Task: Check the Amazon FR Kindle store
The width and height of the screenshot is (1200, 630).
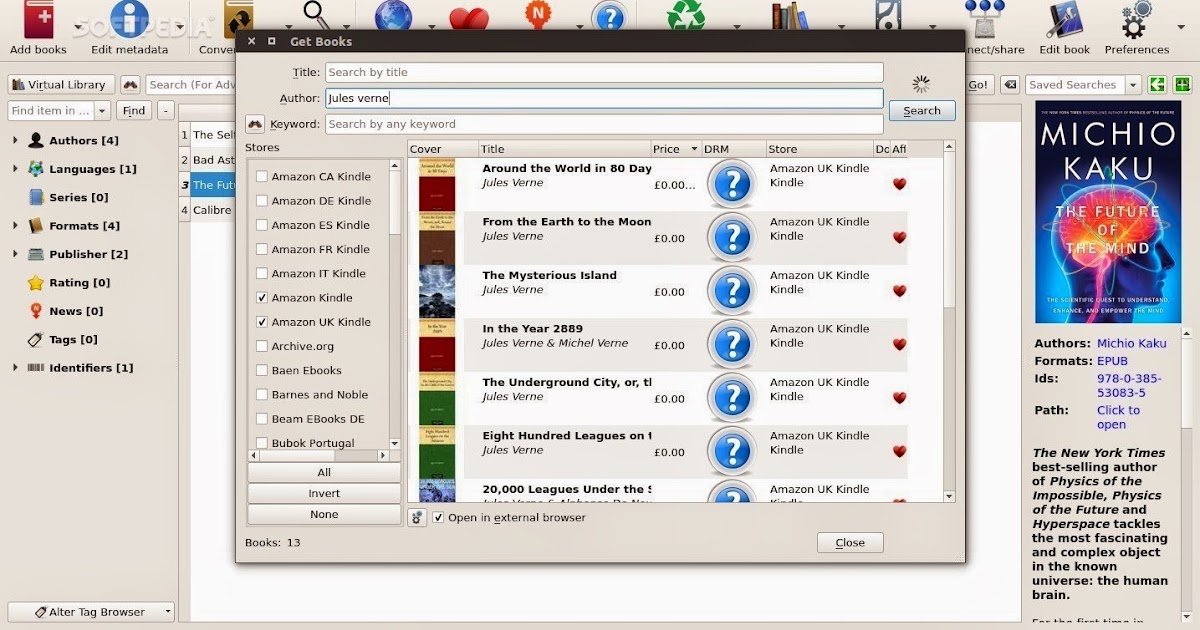Action: click(x=262, y=249)
